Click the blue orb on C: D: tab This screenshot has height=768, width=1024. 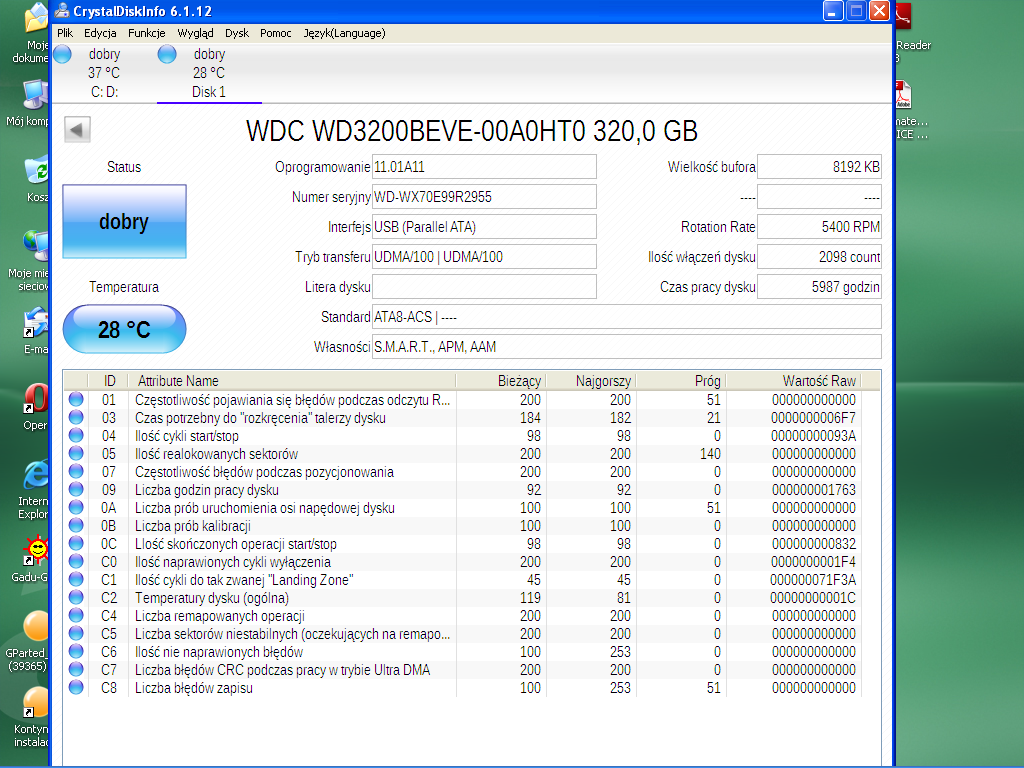click(63, 54)
